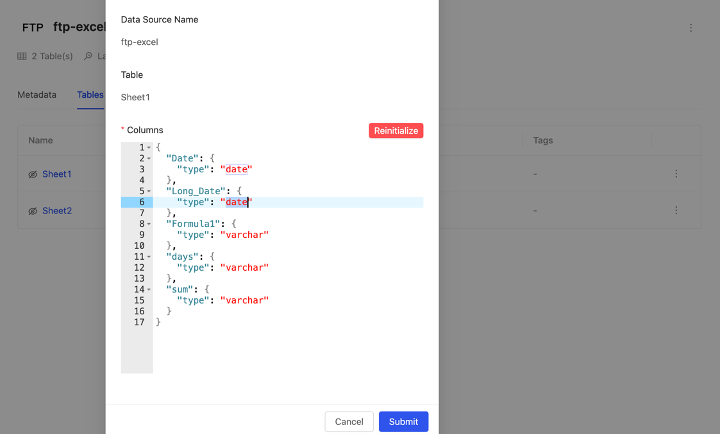The width and height of the screenshot is (720, 434).
Task: Click the "varchar" value on line 9
Action: point(244,235)
